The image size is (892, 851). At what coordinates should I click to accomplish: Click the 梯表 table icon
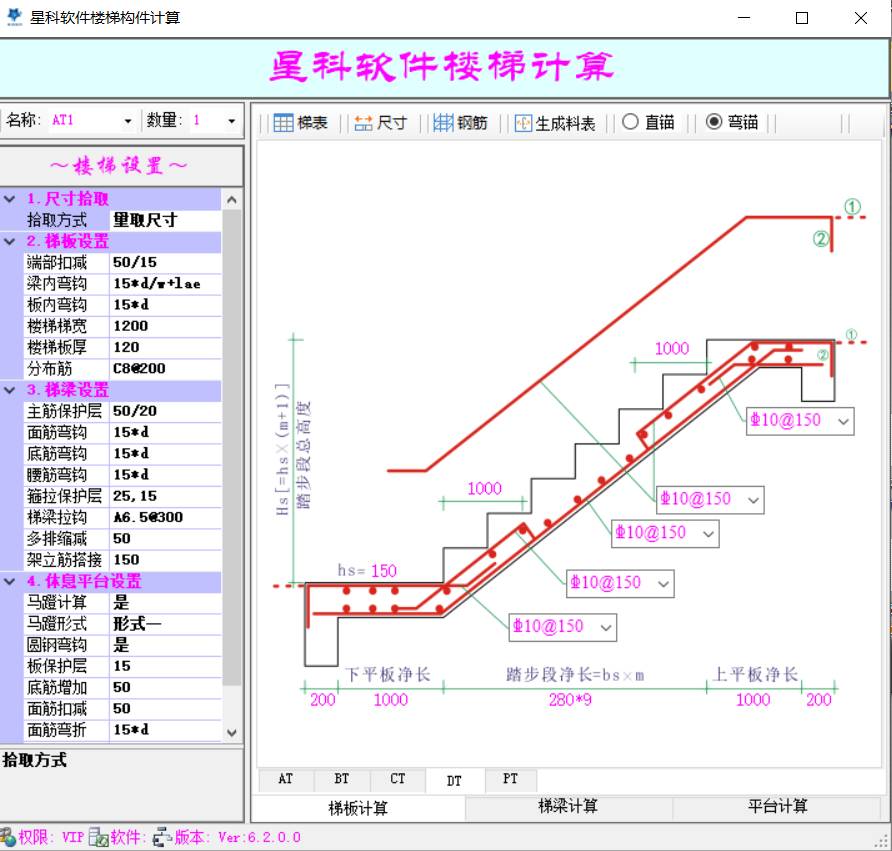point(283,122)
